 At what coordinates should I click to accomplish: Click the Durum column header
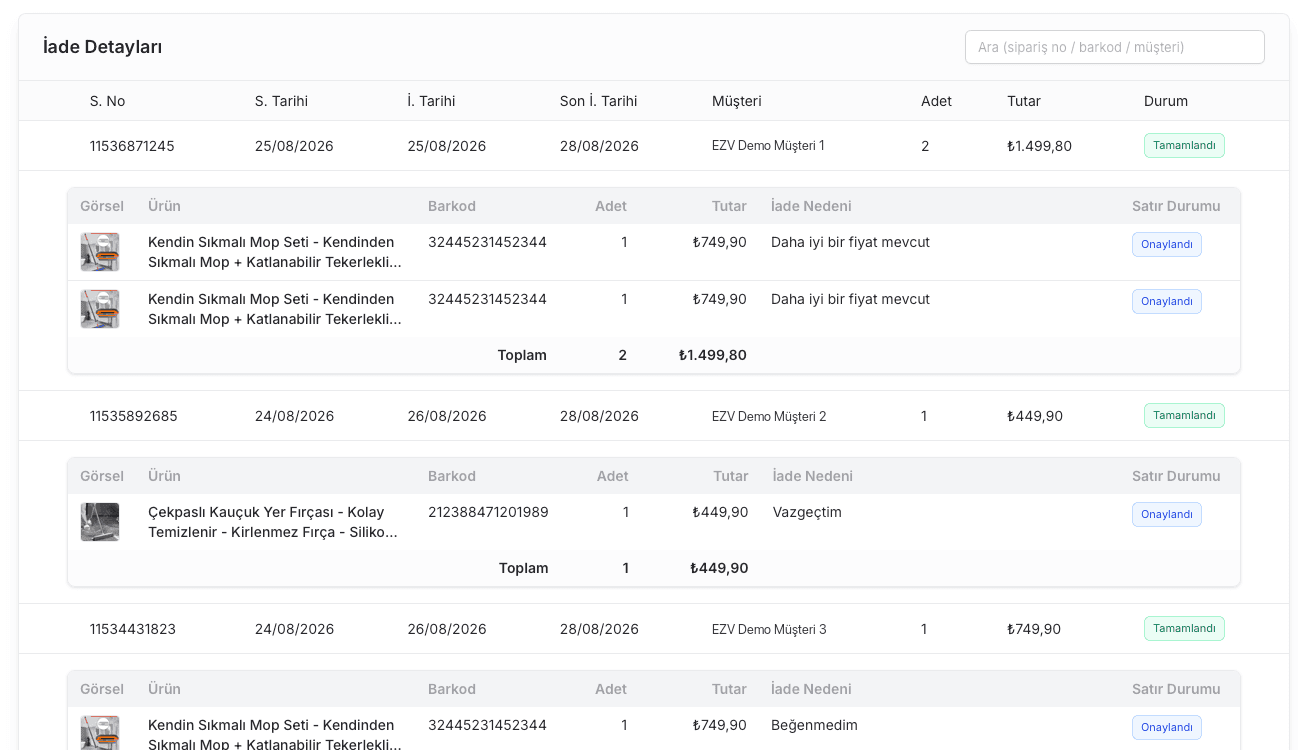coord(1166,101)
